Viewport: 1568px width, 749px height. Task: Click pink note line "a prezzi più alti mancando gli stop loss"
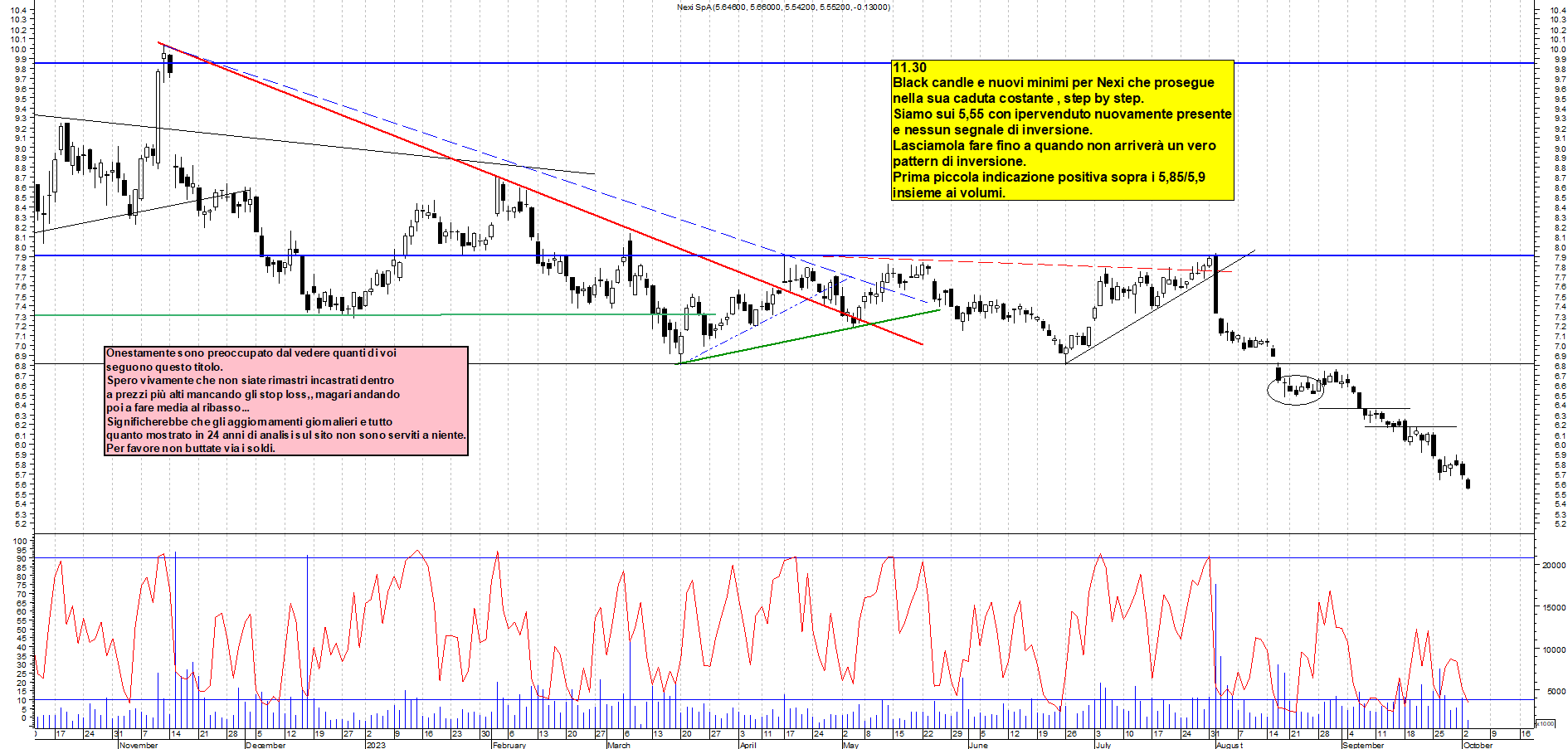[x=253, y=395]
